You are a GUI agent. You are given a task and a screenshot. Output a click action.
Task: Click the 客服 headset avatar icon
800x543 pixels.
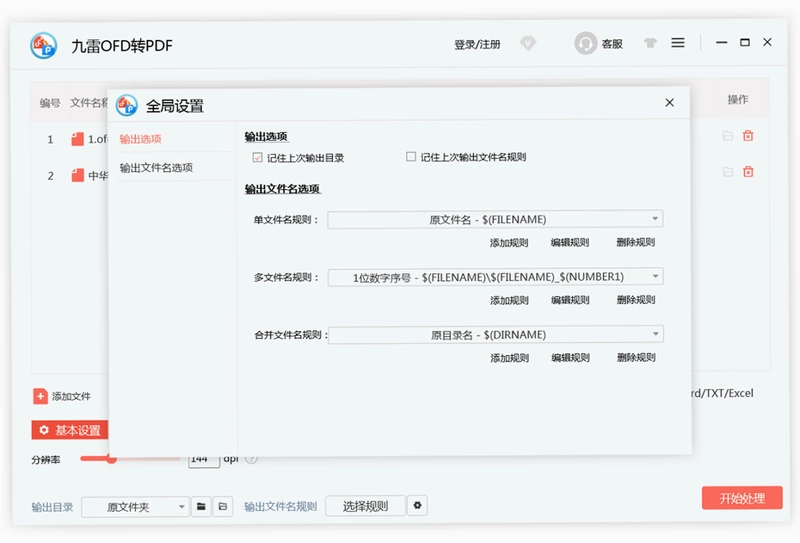[x=585, y=43]
